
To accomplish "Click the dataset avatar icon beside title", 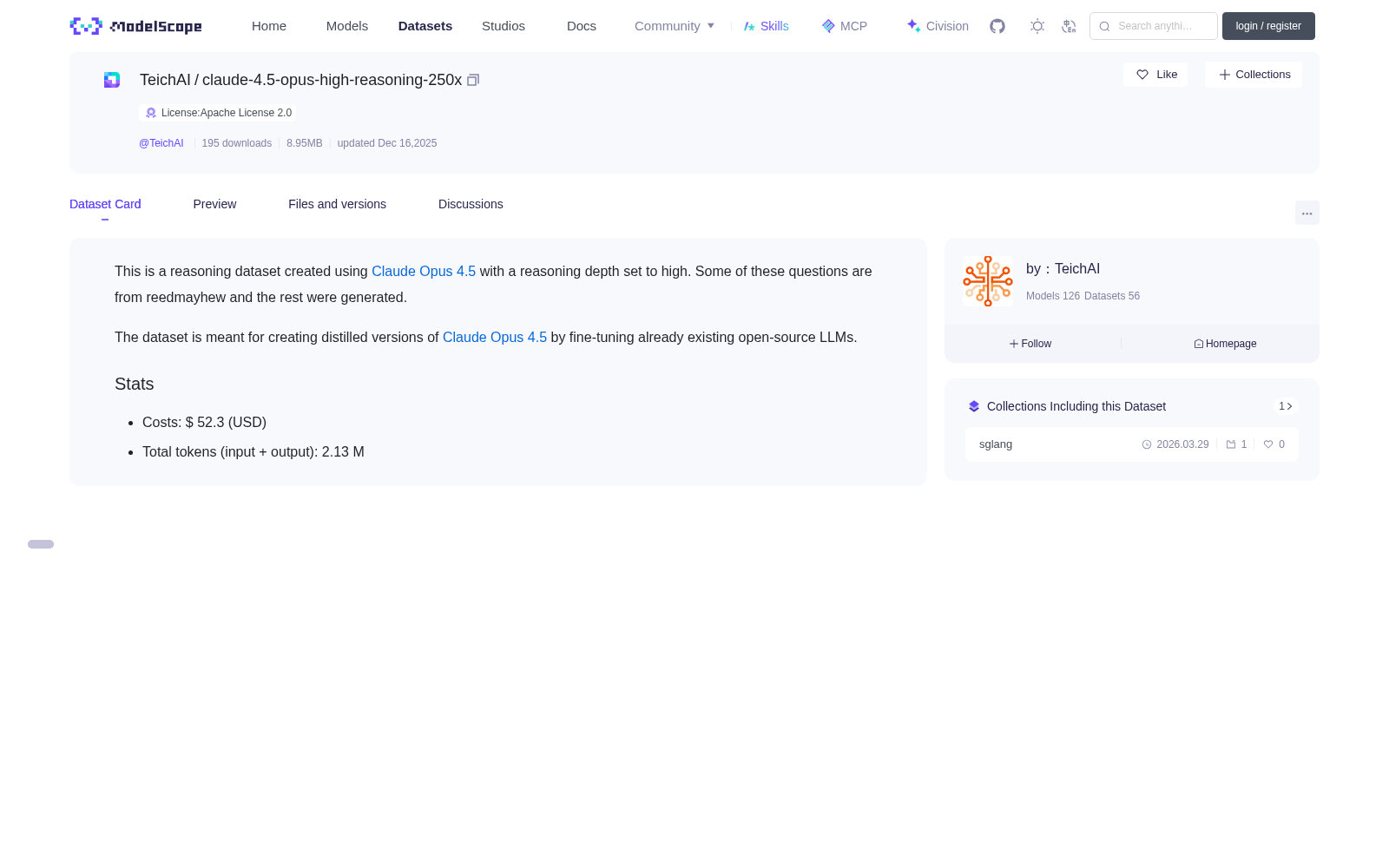I will [112, 80].
